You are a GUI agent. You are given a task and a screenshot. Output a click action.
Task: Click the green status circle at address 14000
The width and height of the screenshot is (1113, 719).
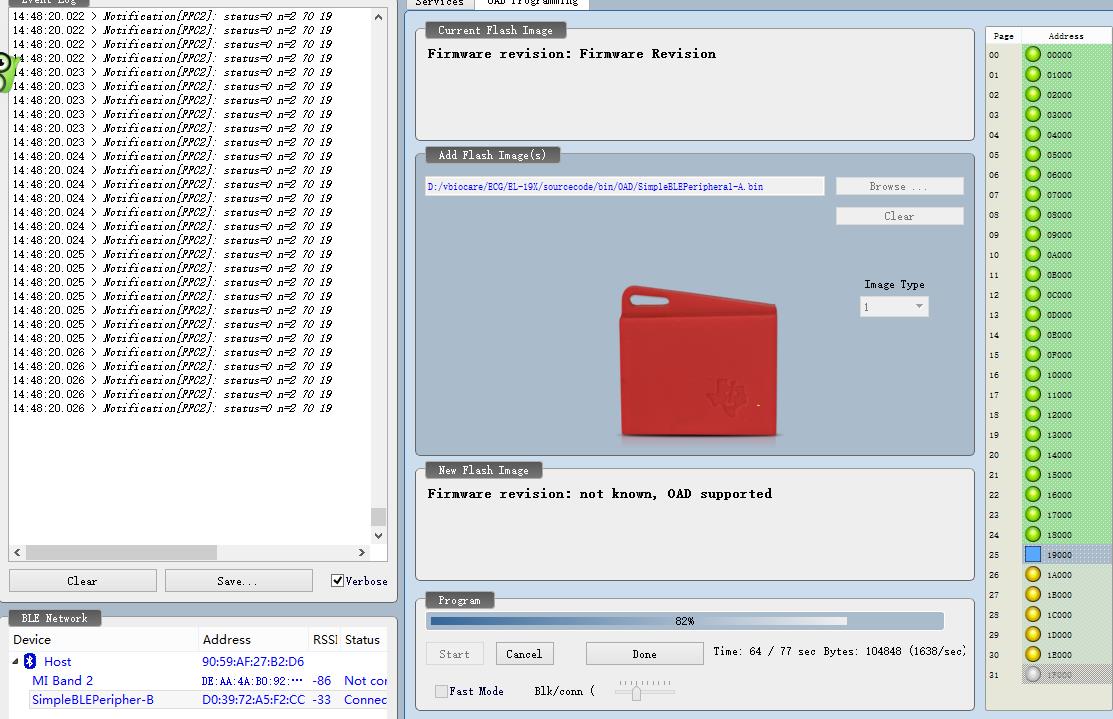pos(1033,454)
